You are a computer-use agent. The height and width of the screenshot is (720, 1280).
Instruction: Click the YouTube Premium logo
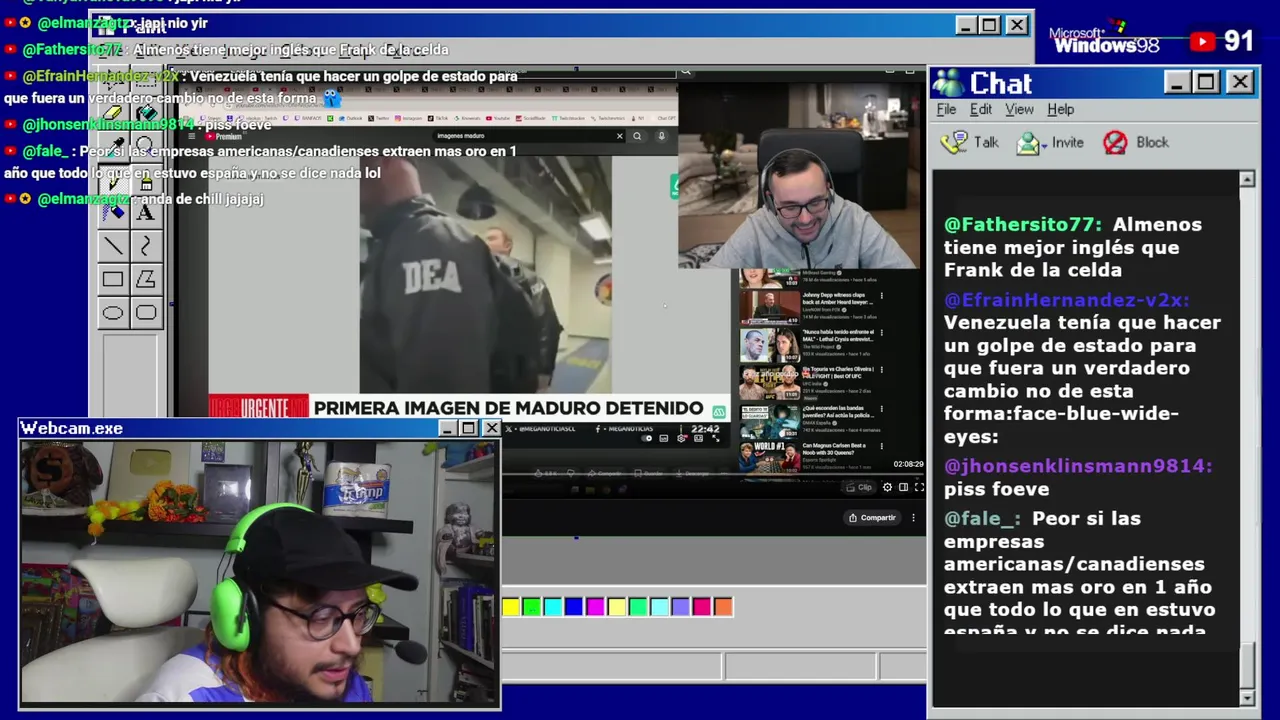coord(224,136)
